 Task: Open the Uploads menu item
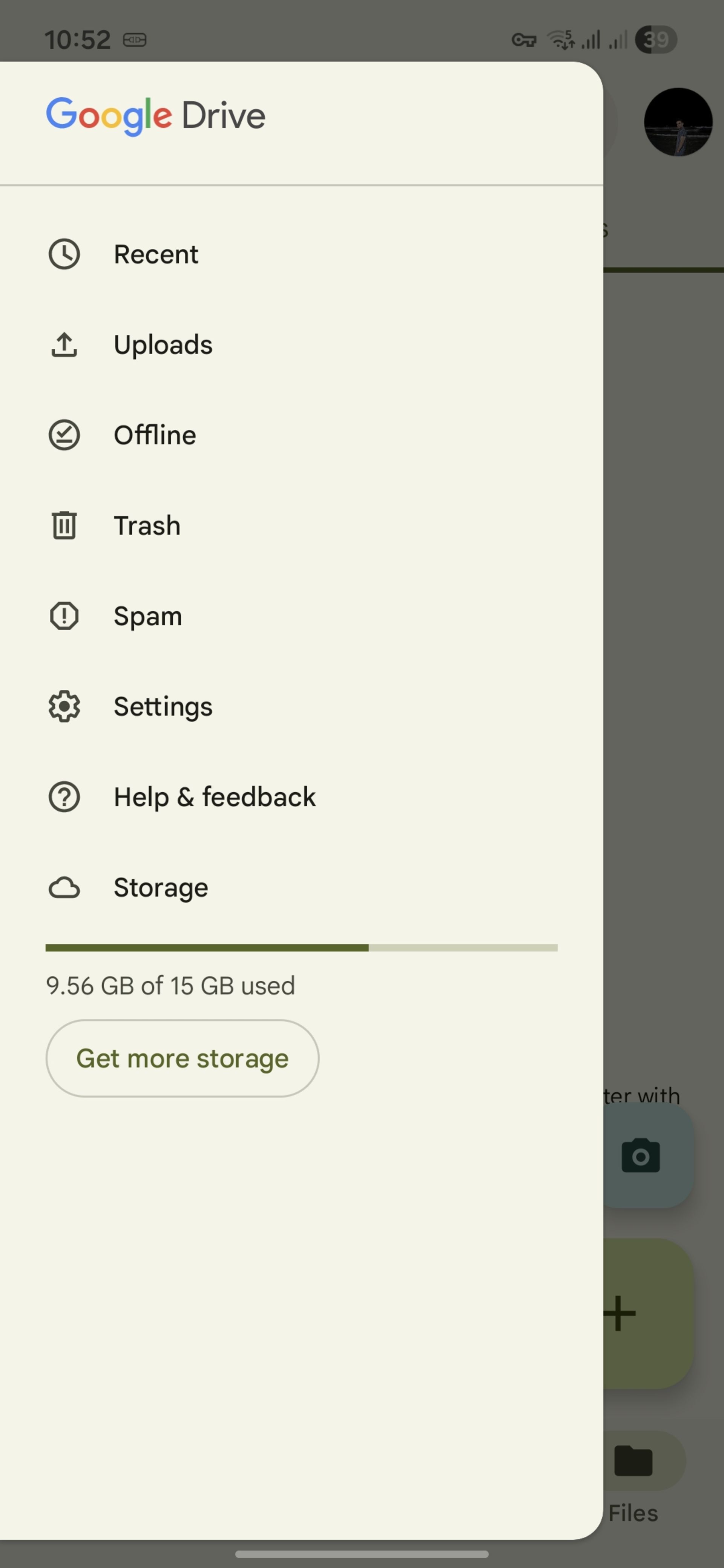(163, 345)
